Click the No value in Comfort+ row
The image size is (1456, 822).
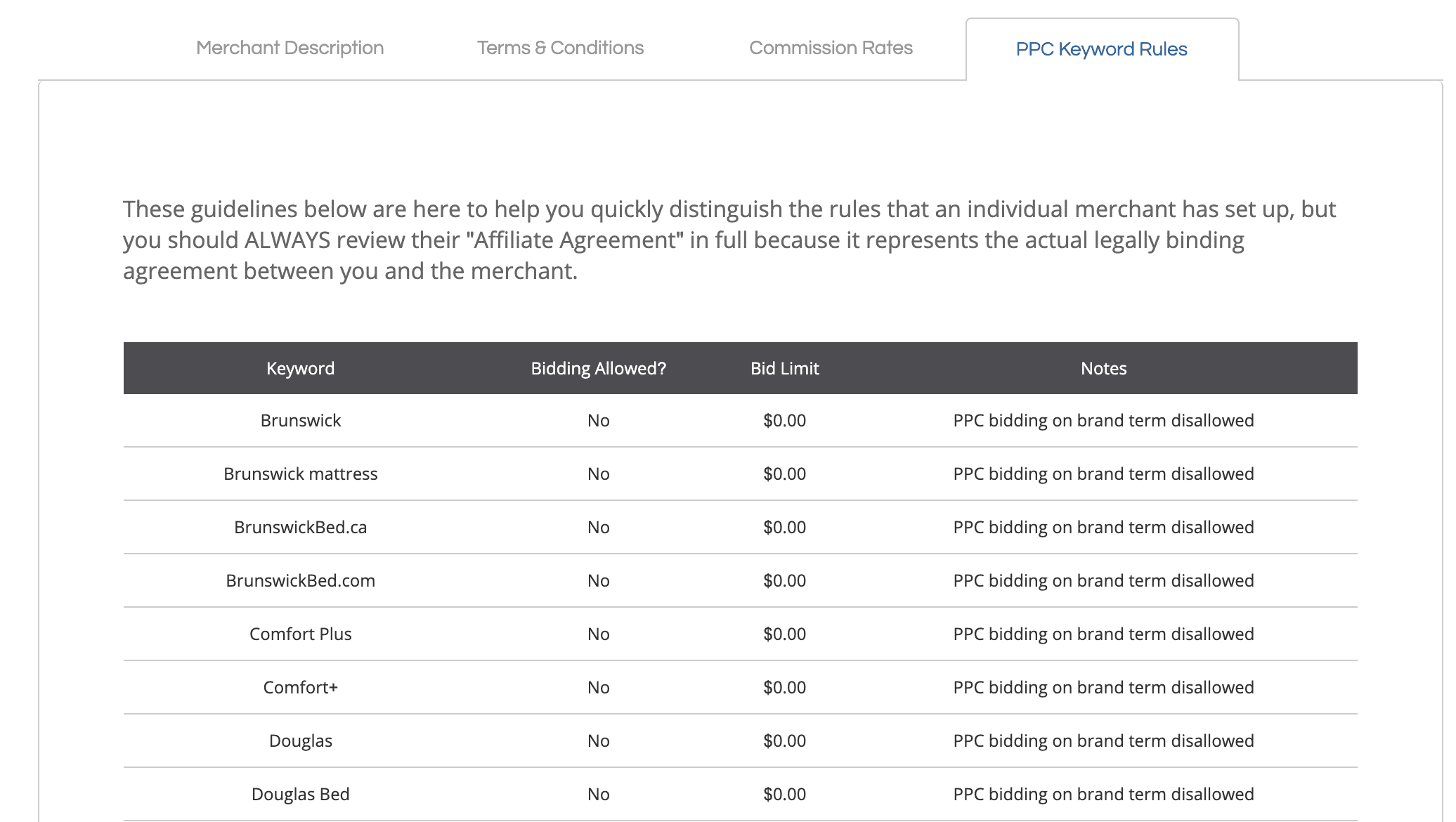(598, 687)
